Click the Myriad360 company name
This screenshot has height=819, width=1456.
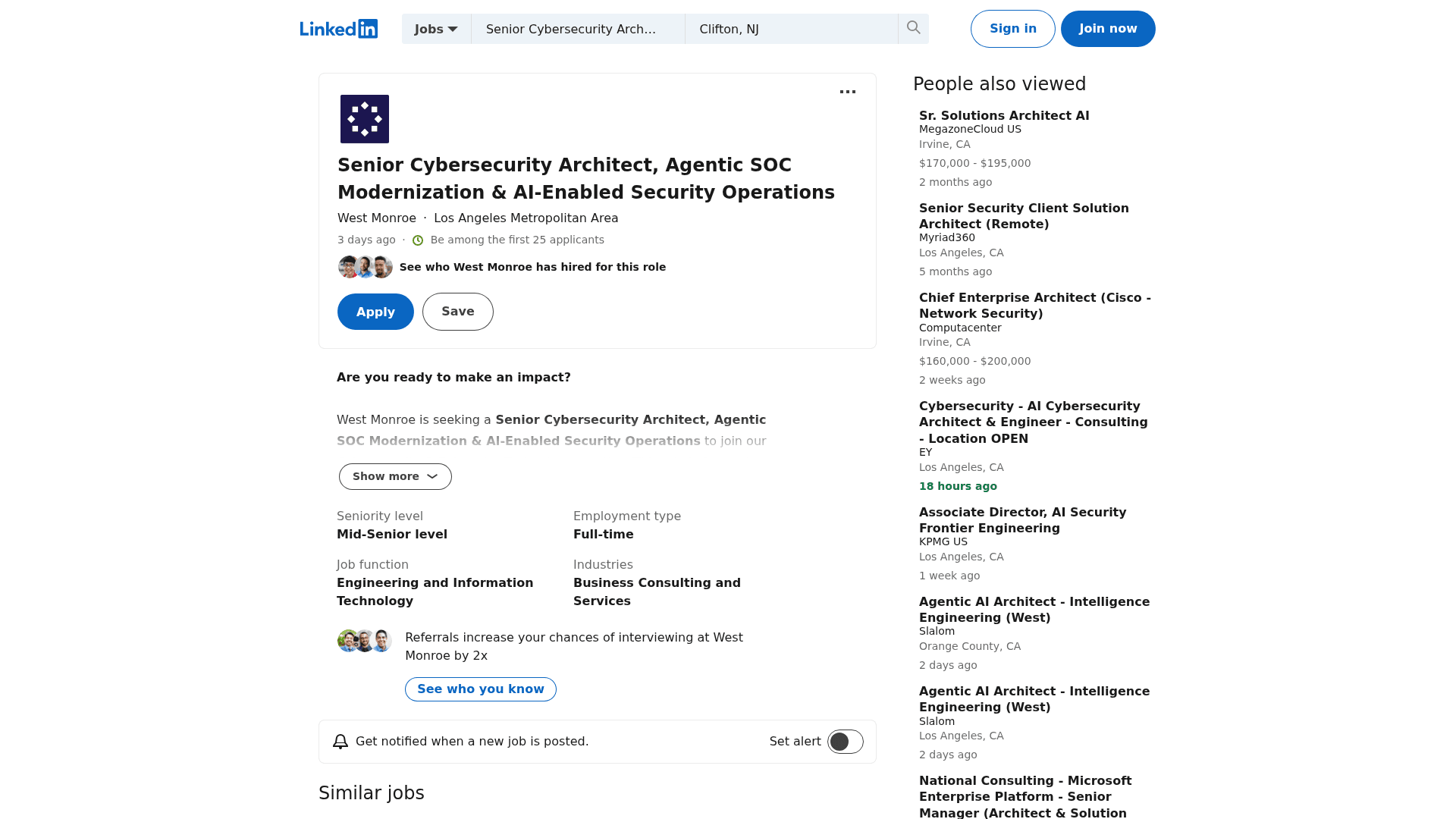[947, 238]
